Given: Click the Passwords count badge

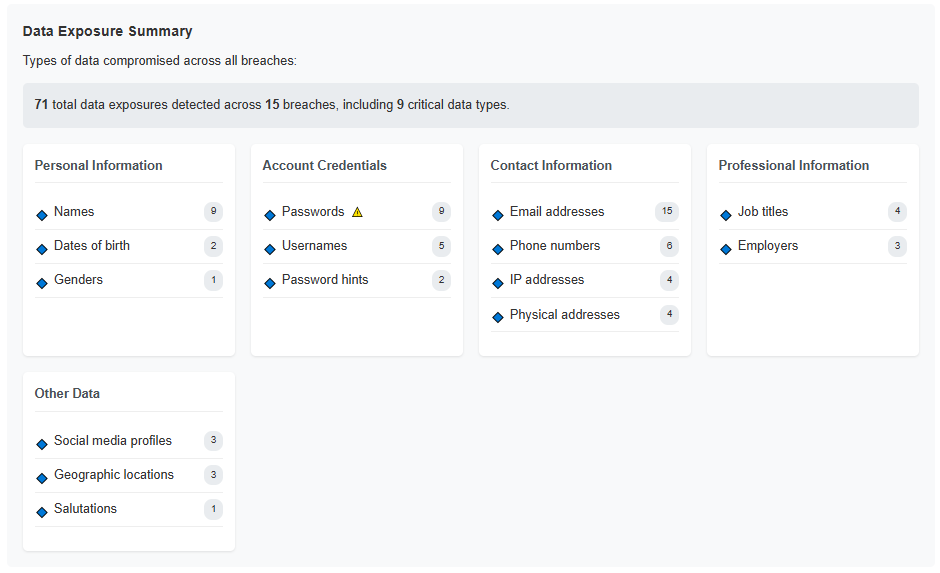Looking at the screenshot, I should click(441, 212).
